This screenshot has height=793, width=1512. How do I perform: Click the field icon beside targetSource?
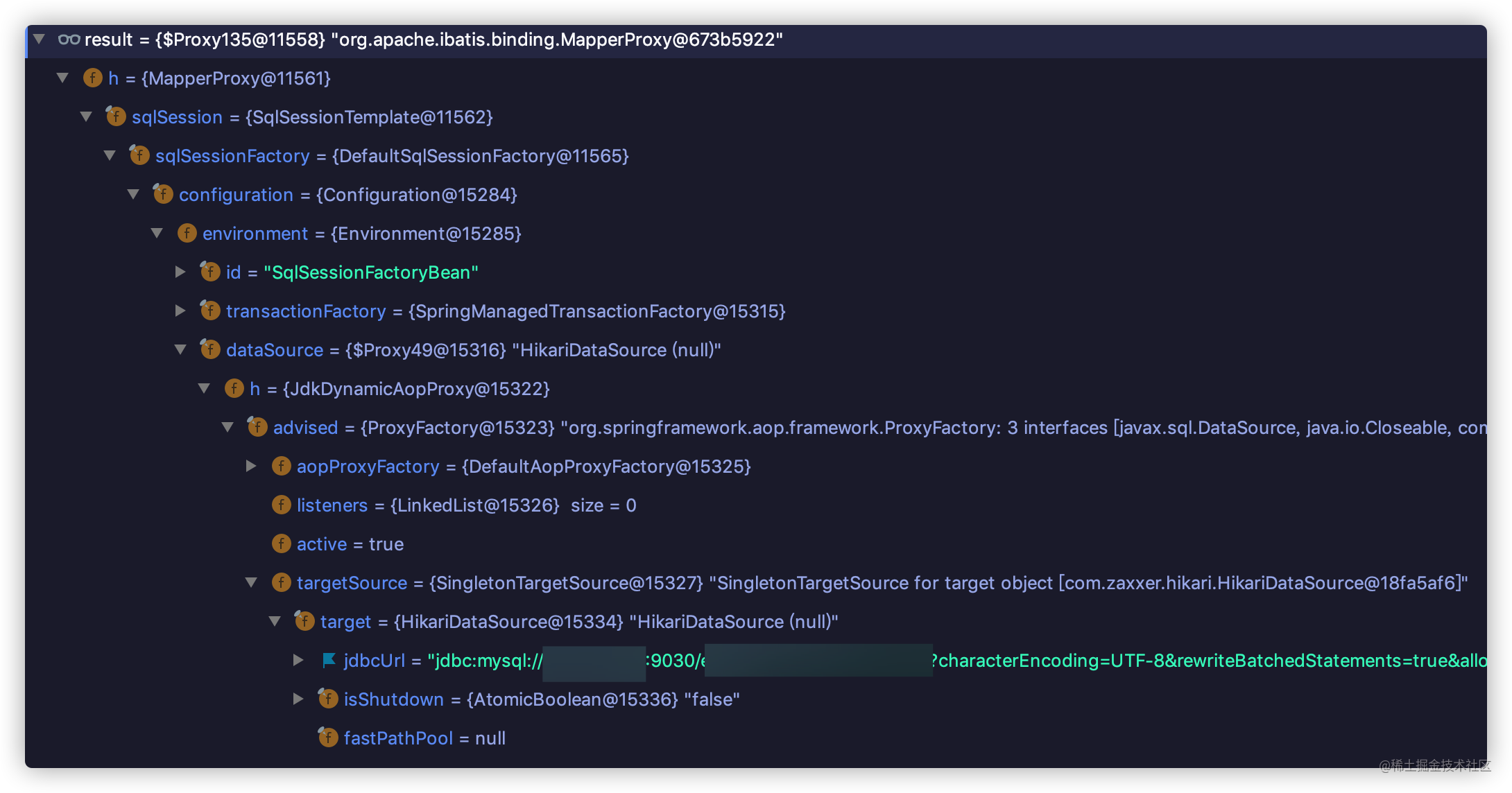281,582
